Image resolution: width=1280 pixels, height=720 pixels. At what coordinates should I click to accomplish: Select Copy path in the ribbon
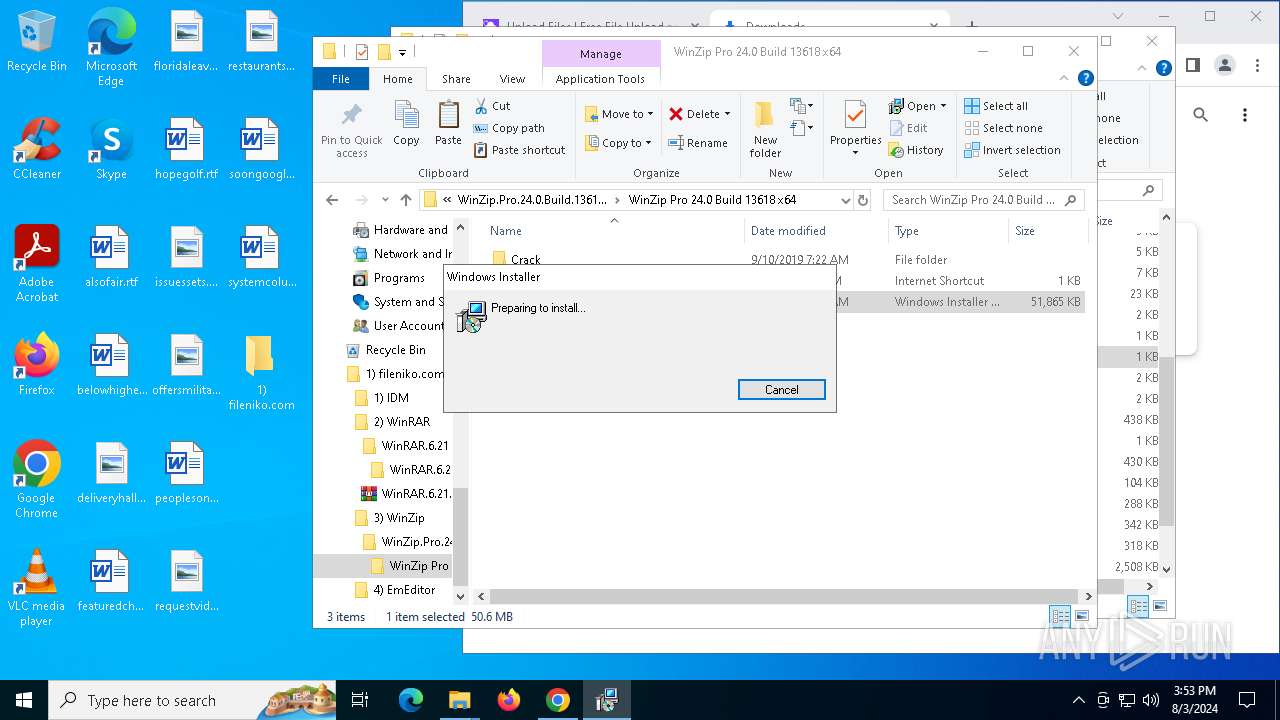(x=509, y=128)
